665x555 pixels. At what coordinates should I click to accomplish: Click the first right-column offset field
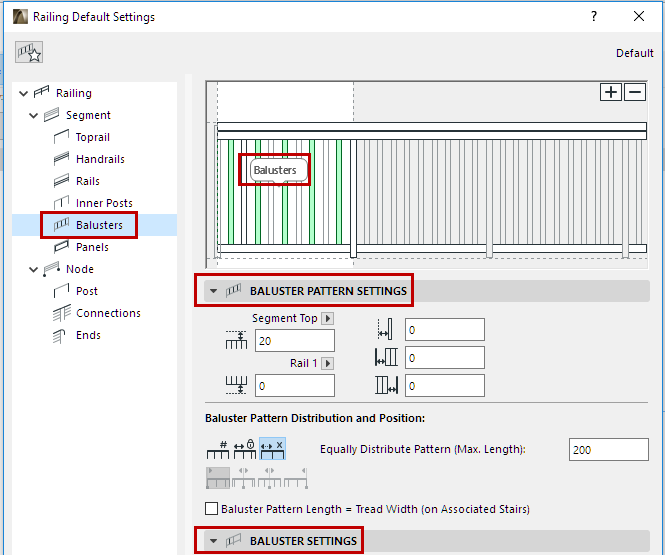pos(445,330)
